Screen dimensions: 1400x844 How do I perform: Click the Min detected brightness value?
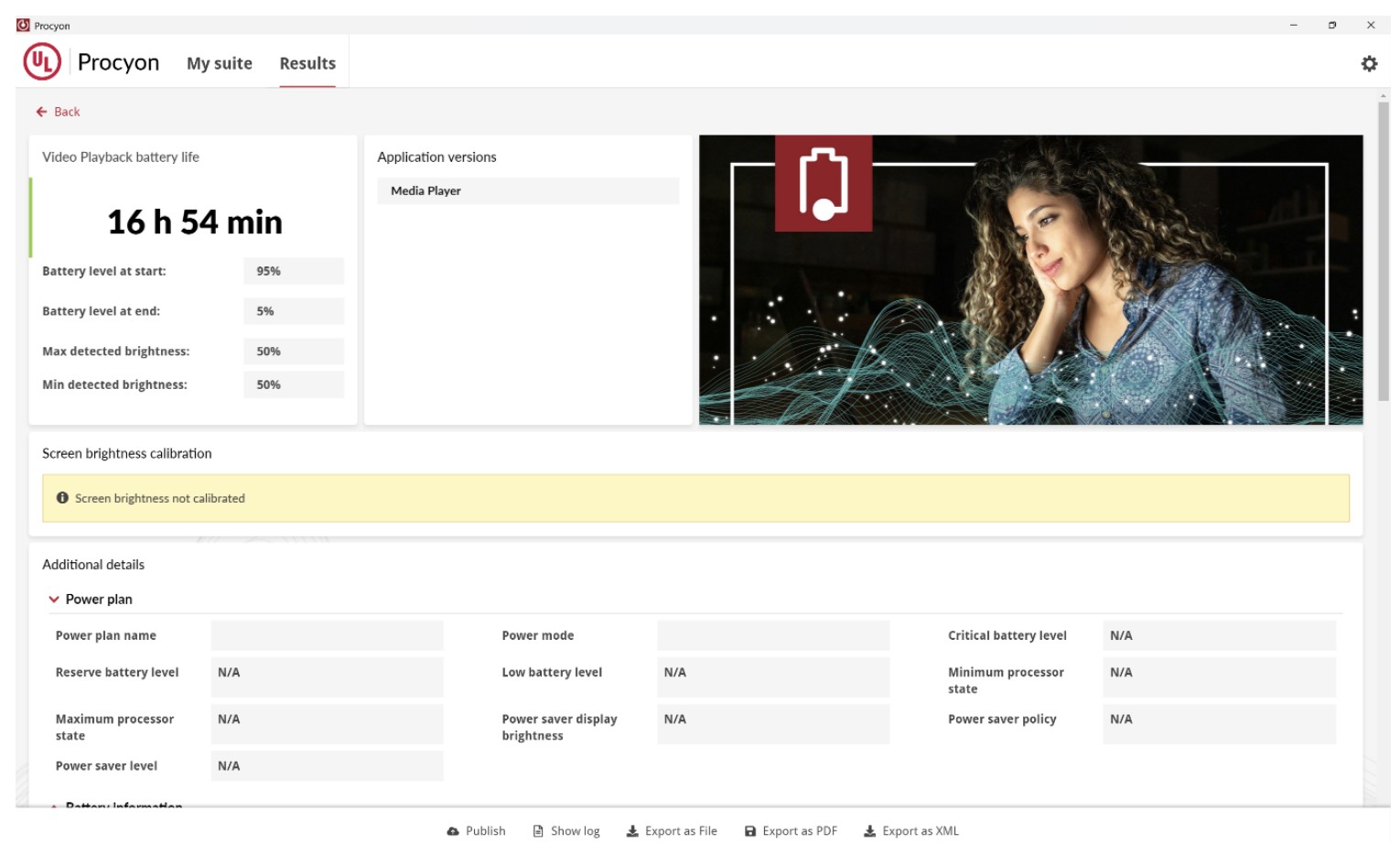pyautogui.click(x=294, y=384)
